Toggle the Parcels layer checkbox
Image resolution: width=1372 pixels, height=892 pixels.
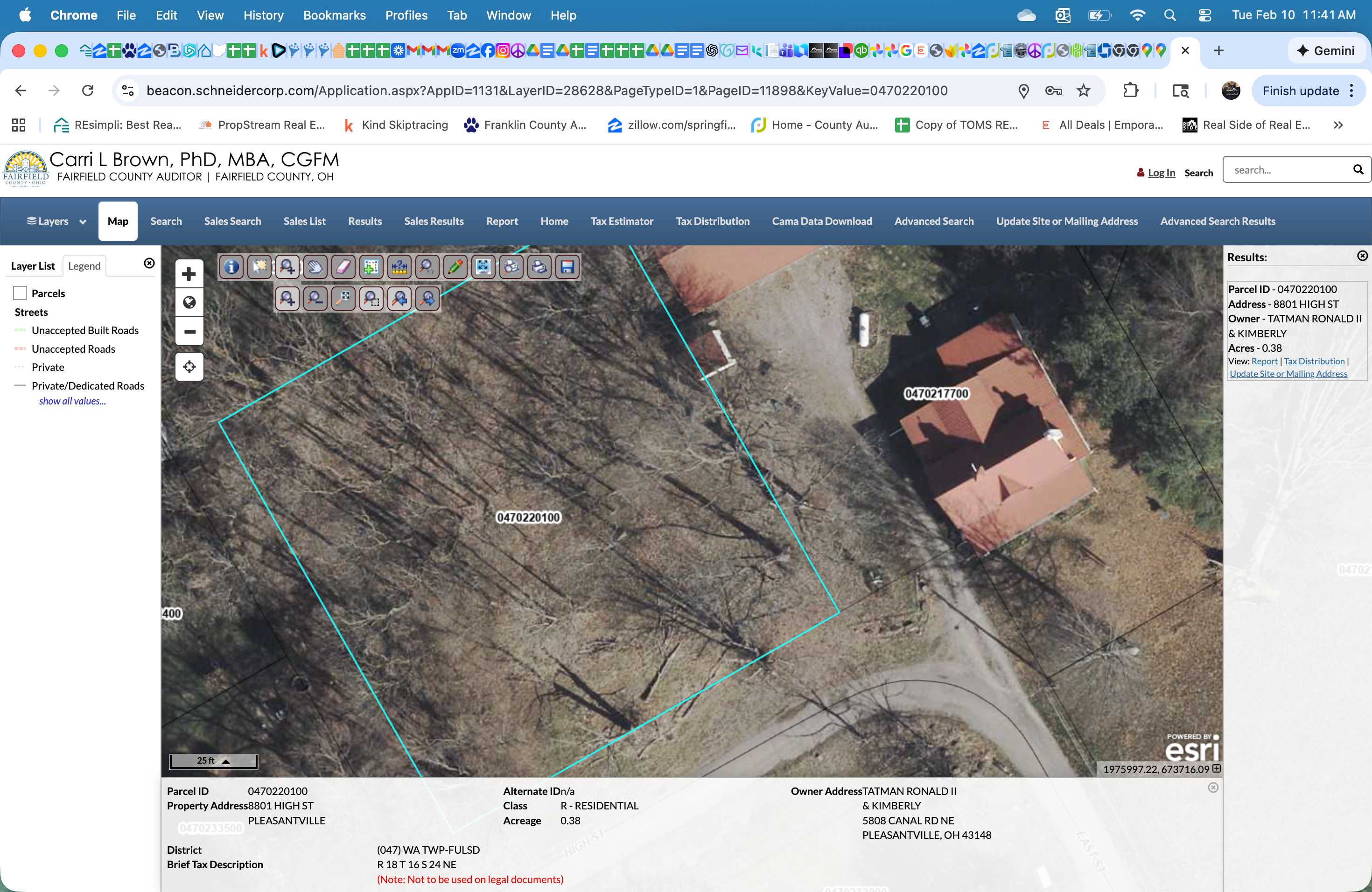point(20,293)
